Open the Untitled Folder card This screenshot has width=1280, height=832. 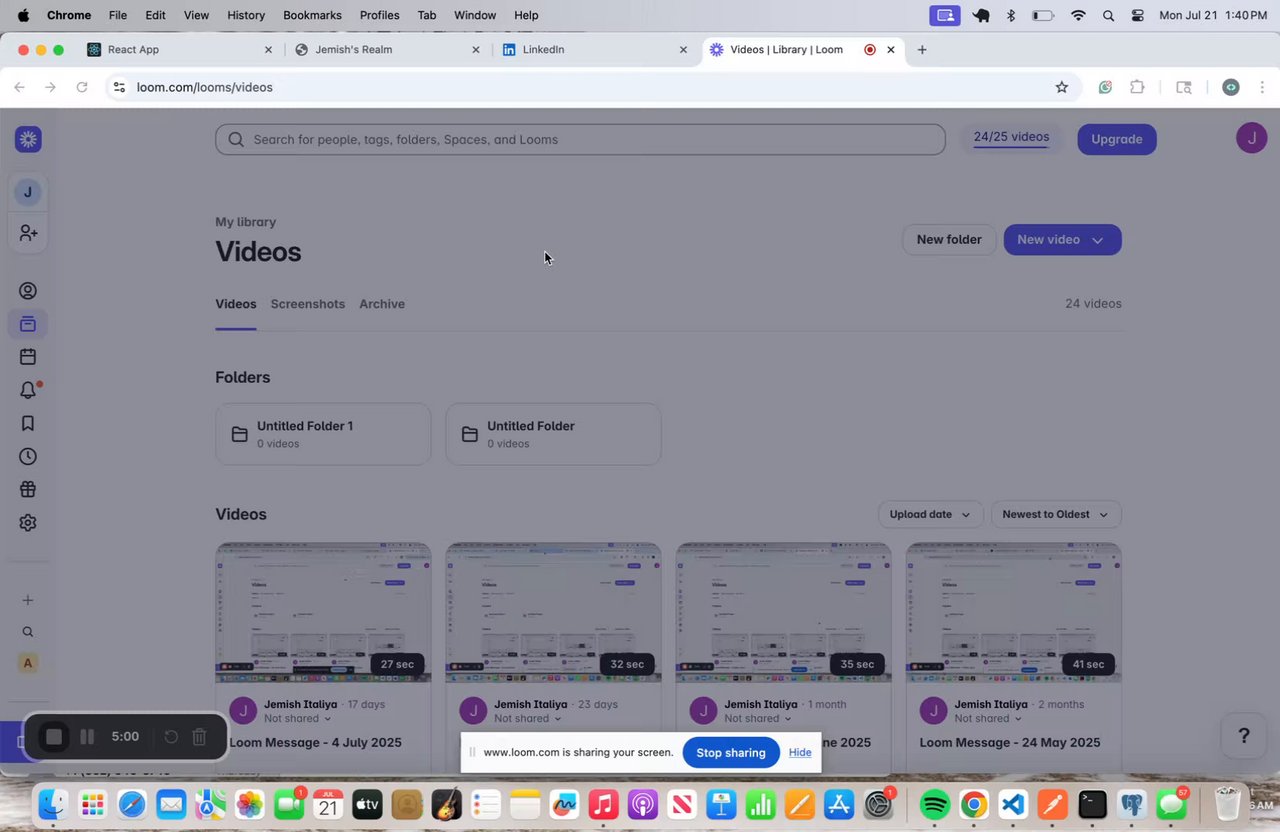[553, 434]
